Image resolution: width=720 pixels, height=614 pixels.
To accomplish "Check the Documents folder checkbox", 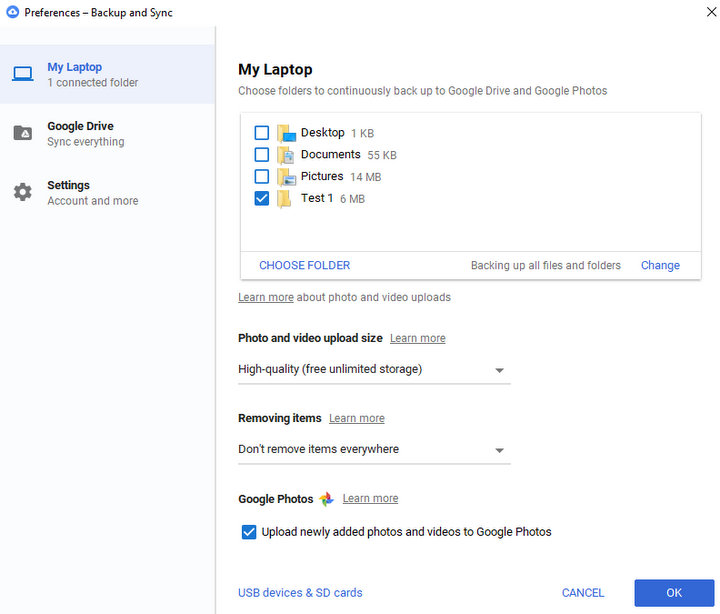I will [262, 155].
